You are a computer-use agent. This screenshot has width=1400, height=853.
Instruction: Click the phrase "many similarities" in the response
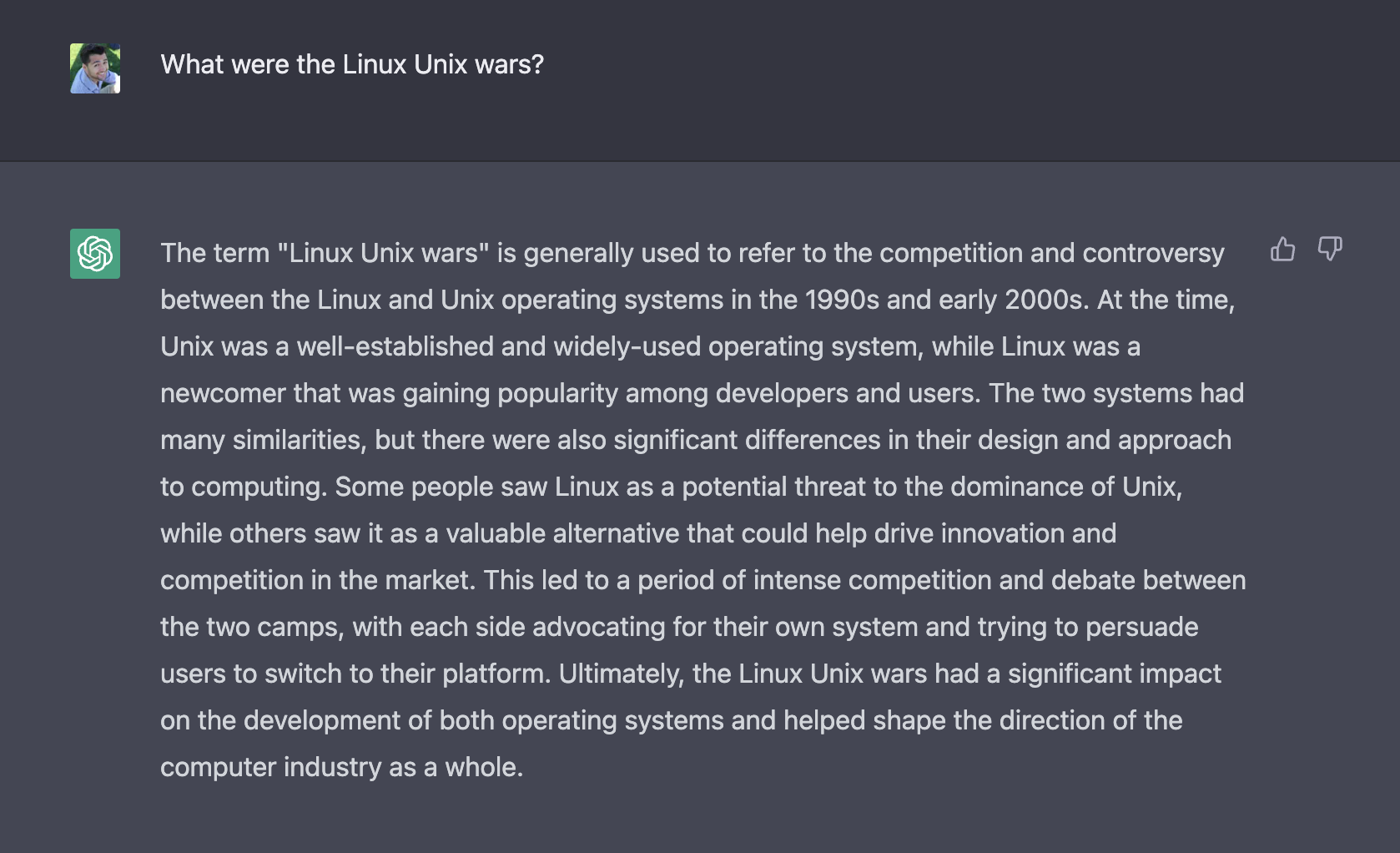point(263,440)
